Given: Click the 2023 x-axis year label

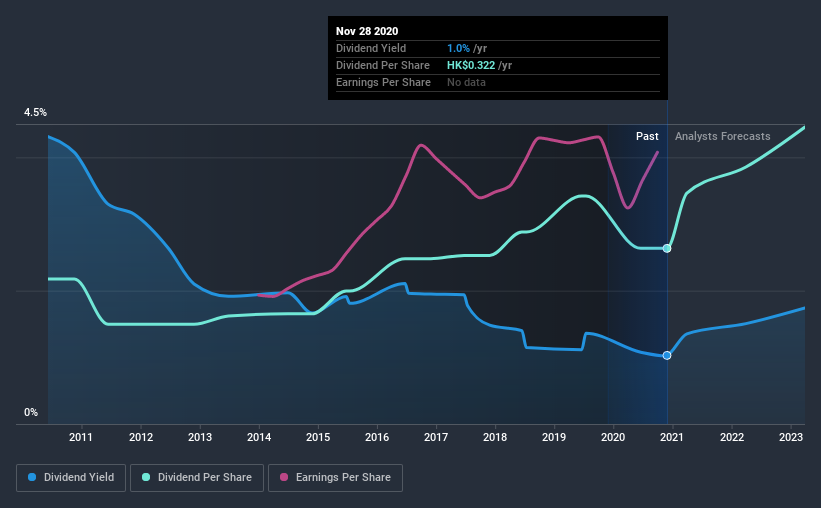Looking at the screenshot, I should coord(791,437).
